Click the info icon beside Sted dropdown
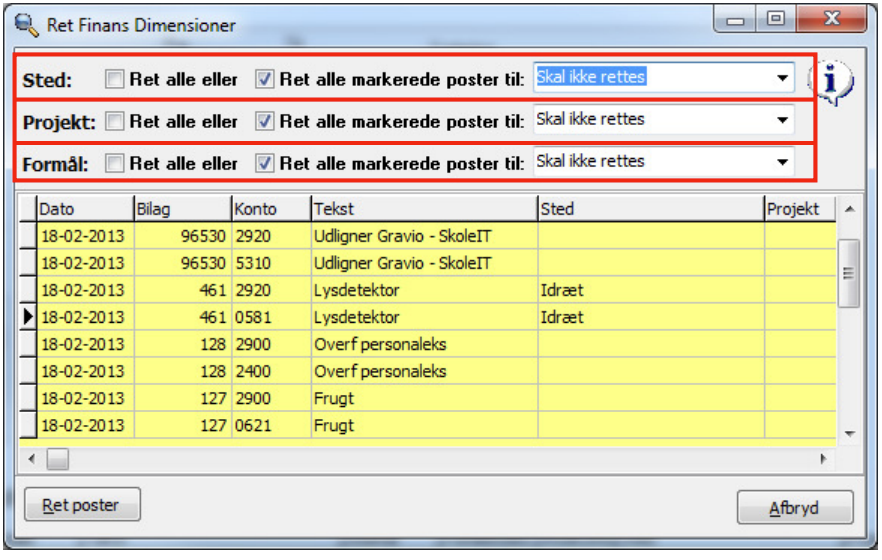This screenshot has width=882, height=560. point(832,82)
